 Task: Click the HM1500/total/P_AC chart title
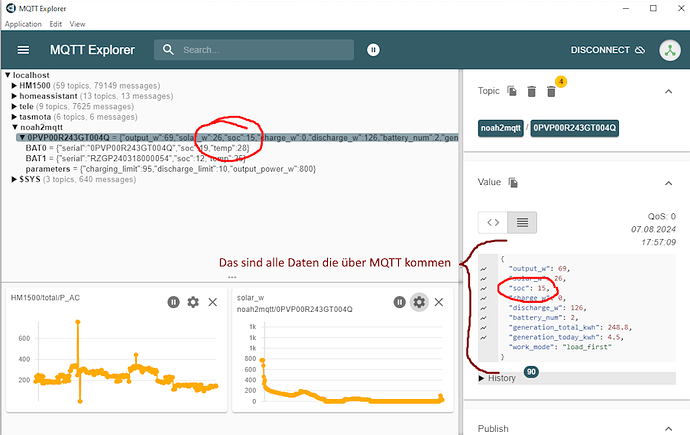point(45,298)
